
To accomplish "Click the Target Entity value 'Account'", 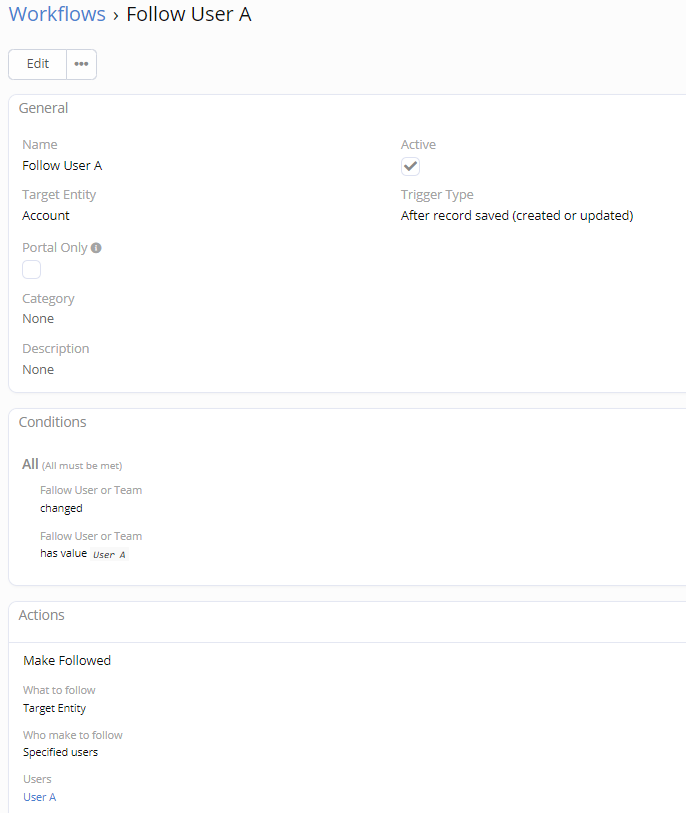I will 46,215.
